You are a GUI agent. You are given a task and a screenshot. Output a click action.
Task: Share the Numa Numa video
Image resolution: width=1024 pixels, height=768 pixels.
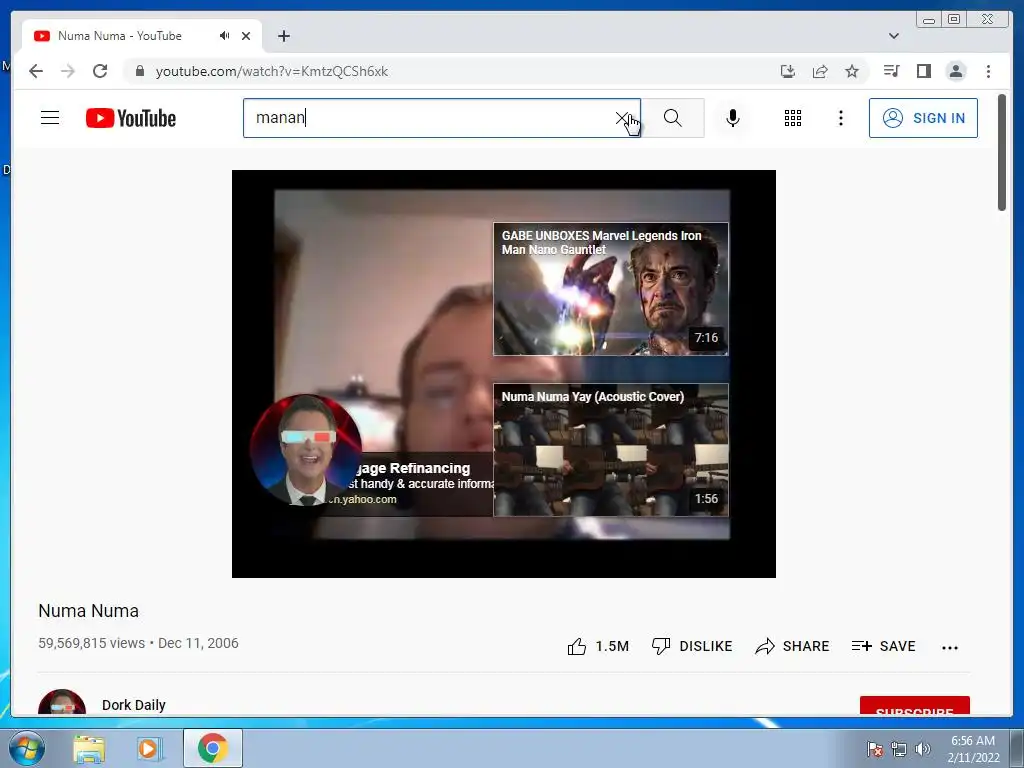792,647
